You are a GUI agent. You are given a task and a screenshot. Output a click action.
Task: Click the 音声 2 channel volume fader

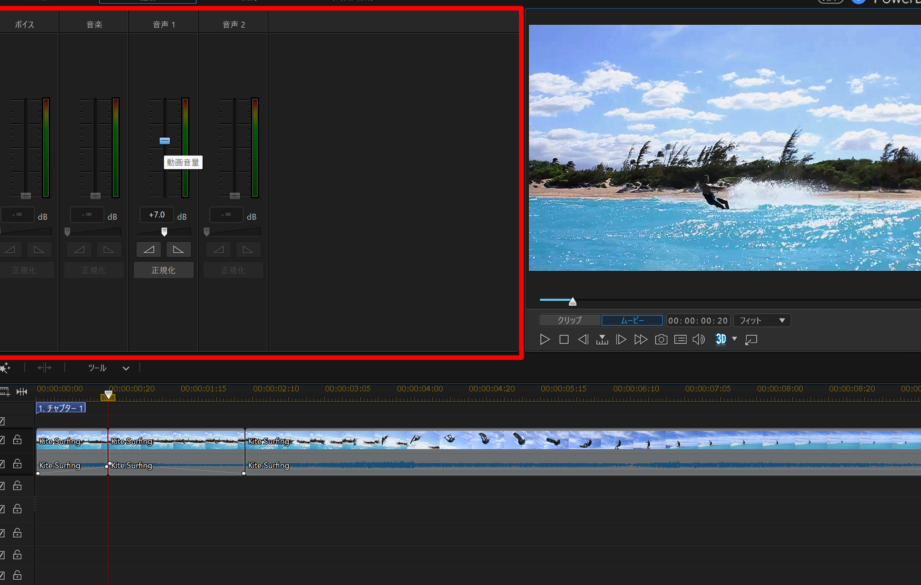point(234,195)
